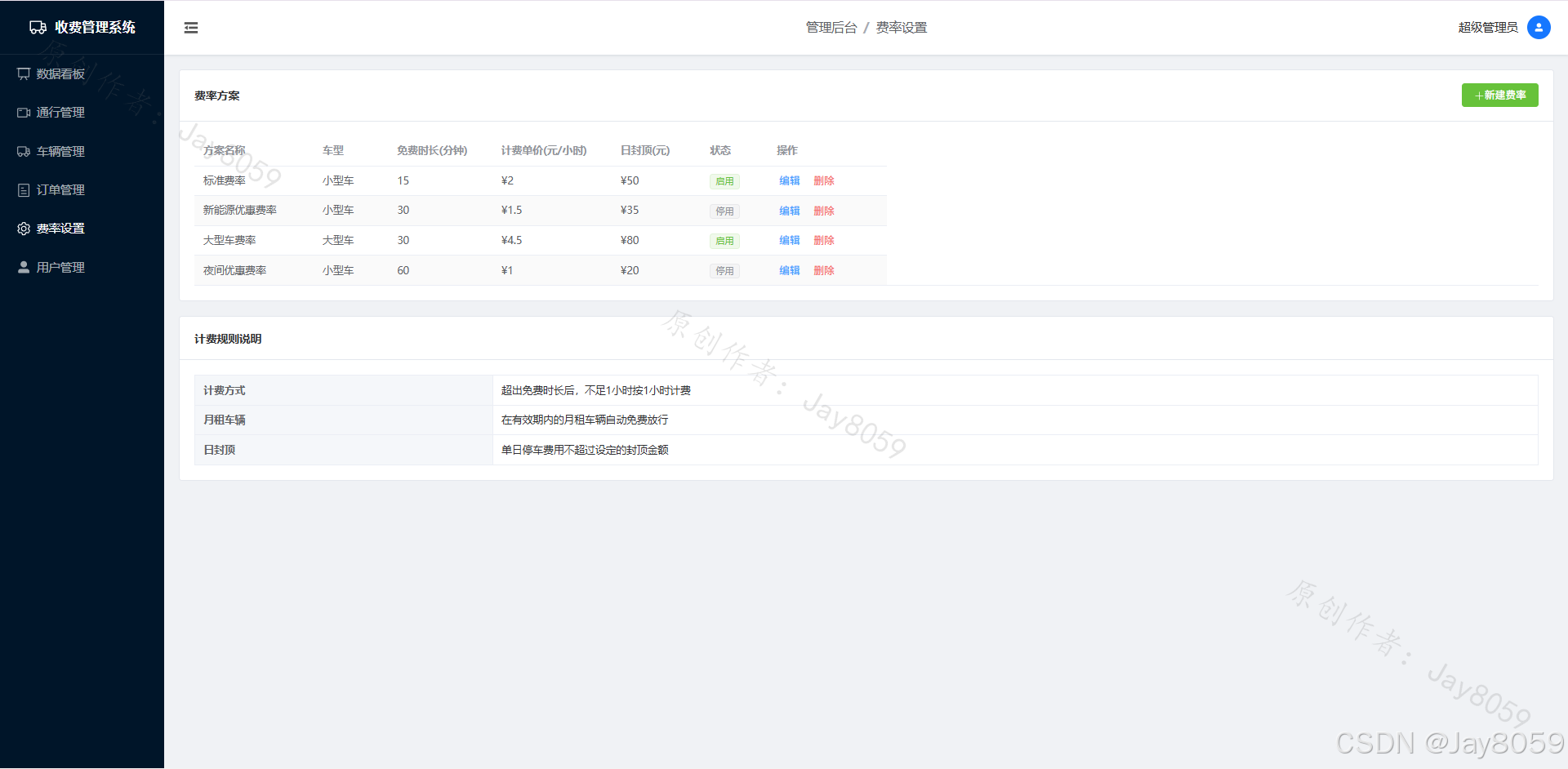The height and width of the screenshot is (769, 1568).
Task: Click the 用户管理 person icon
Action: point(24,267)
